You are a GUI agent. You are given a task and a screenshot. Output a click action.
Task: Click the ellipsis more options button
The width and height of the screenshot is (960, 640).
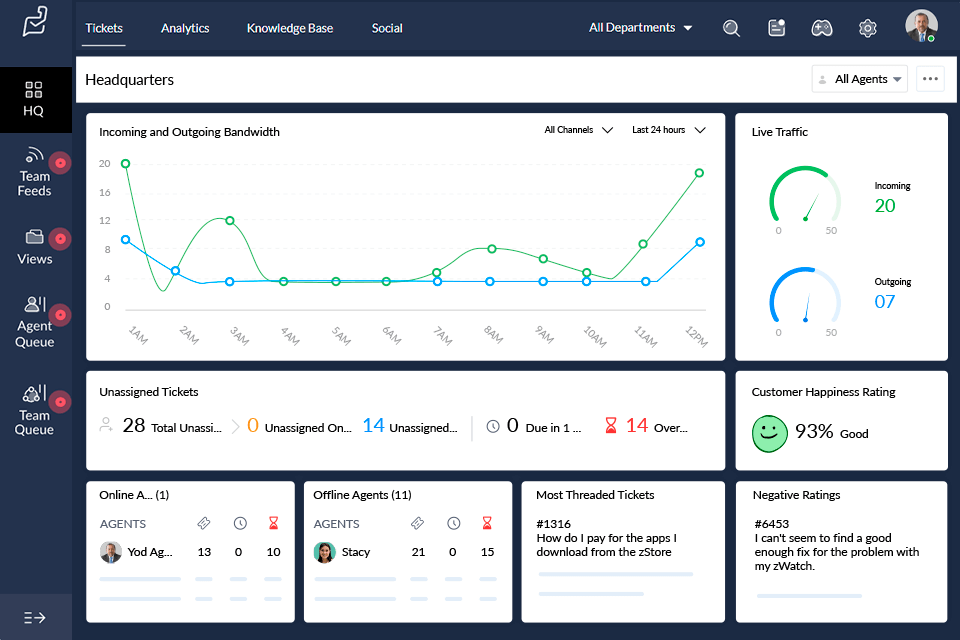(930, 78)
